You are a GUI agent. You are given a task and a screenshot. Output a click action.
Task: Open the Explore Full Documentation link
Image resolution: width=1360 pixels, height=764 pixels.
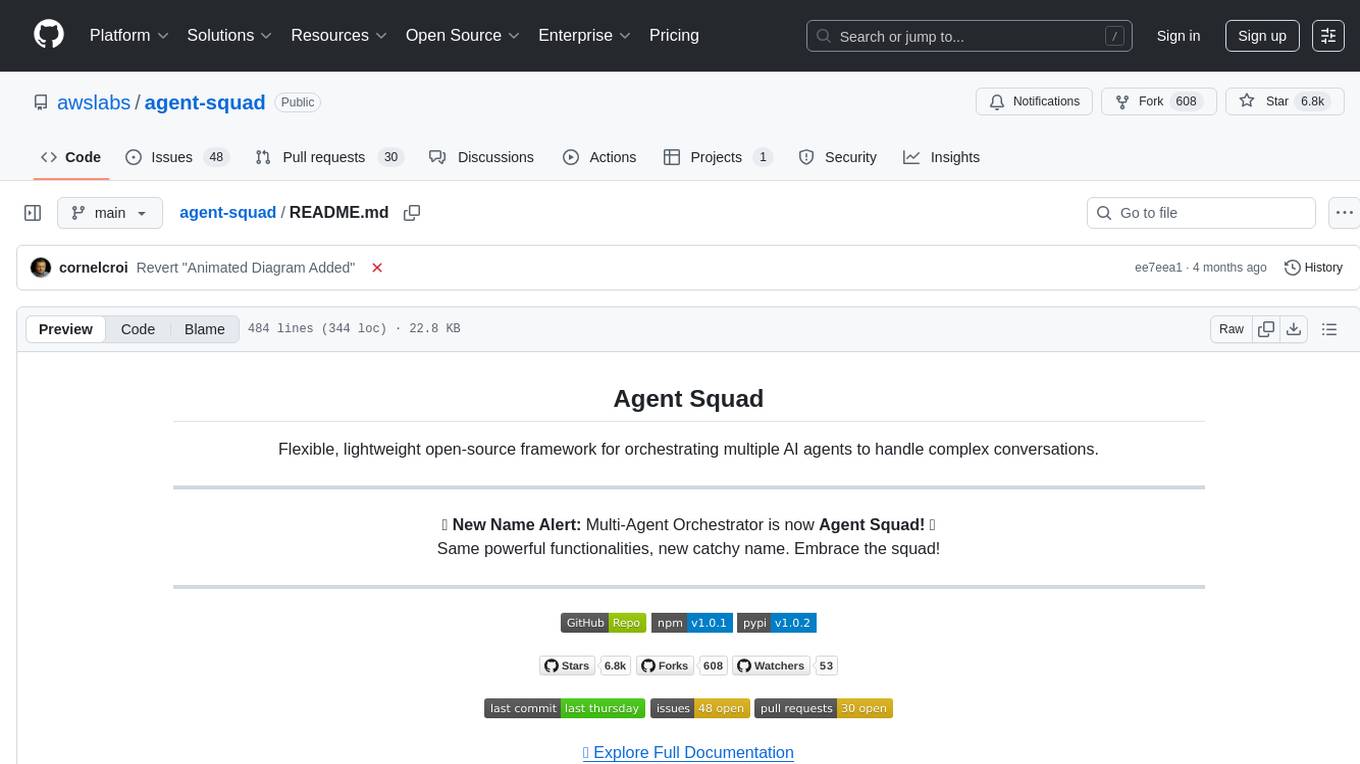[x=688, y=752]
